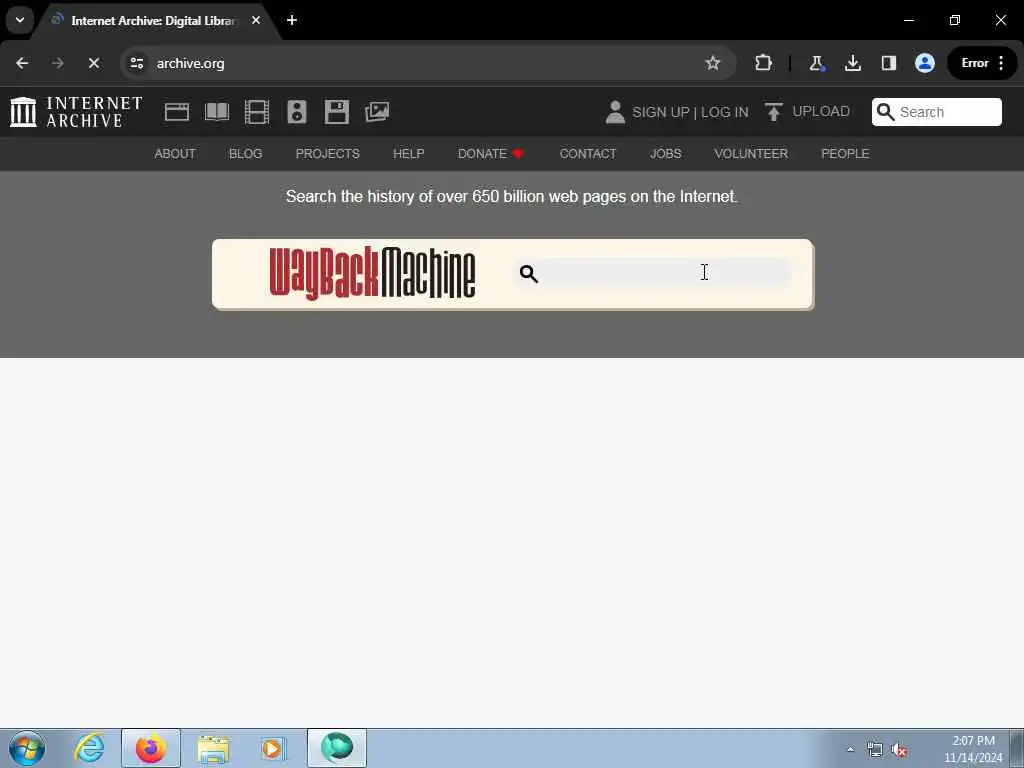Open a new browser tab

click(292, 20)
